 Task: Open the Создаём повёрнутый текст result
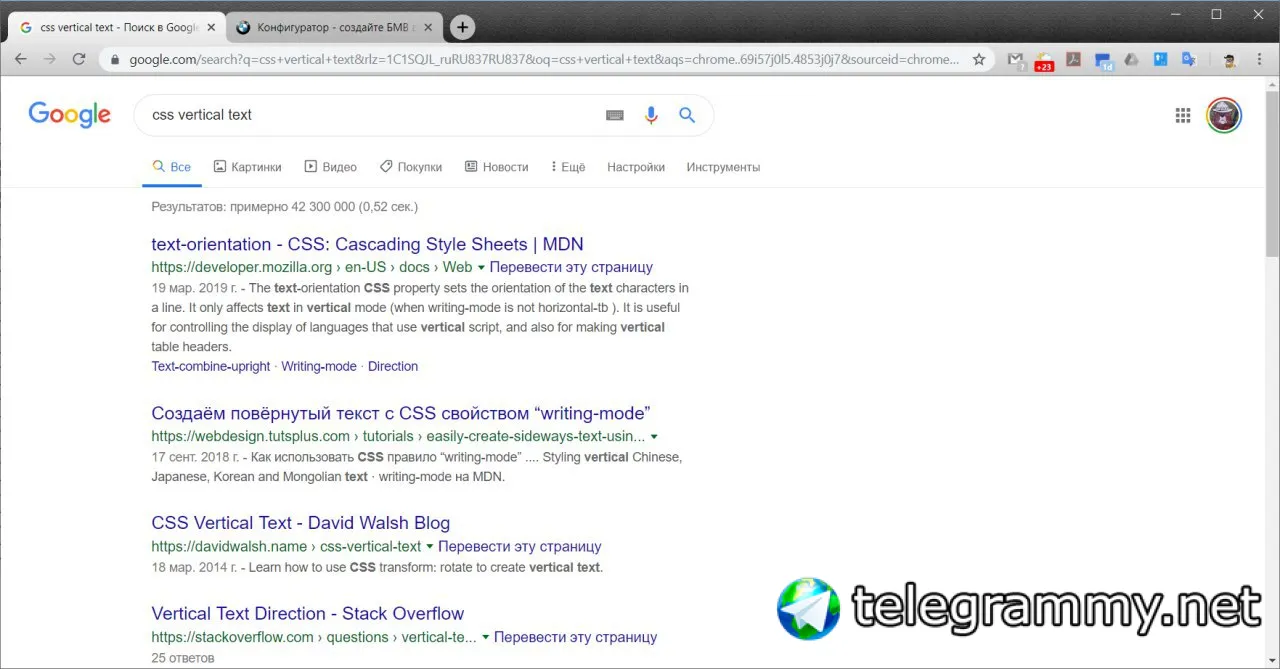tap(401, 413)
